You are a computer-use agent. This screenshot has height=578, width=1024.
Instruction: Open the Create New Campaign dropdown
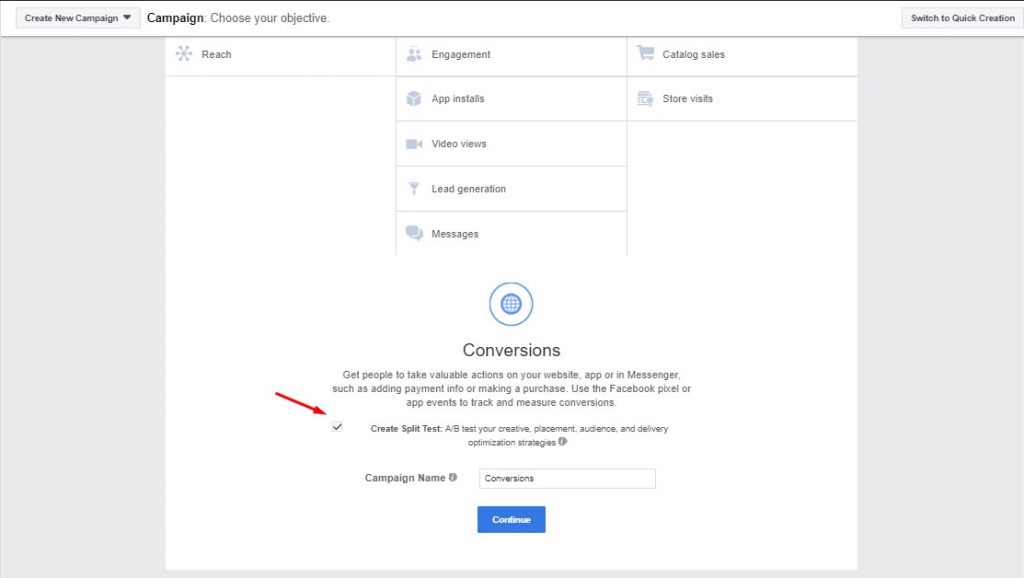click(78, 18)
